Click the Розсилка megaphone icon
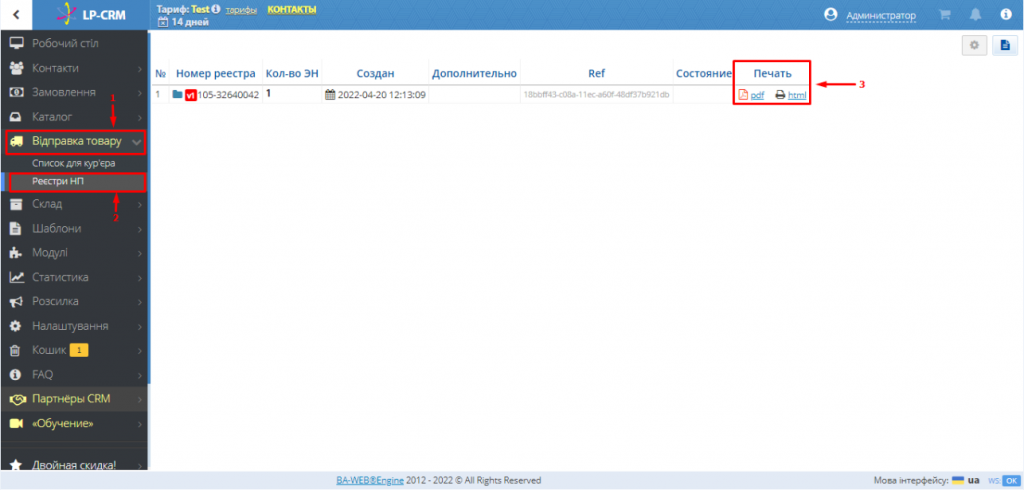1024x490 pixels. (17, 301)
